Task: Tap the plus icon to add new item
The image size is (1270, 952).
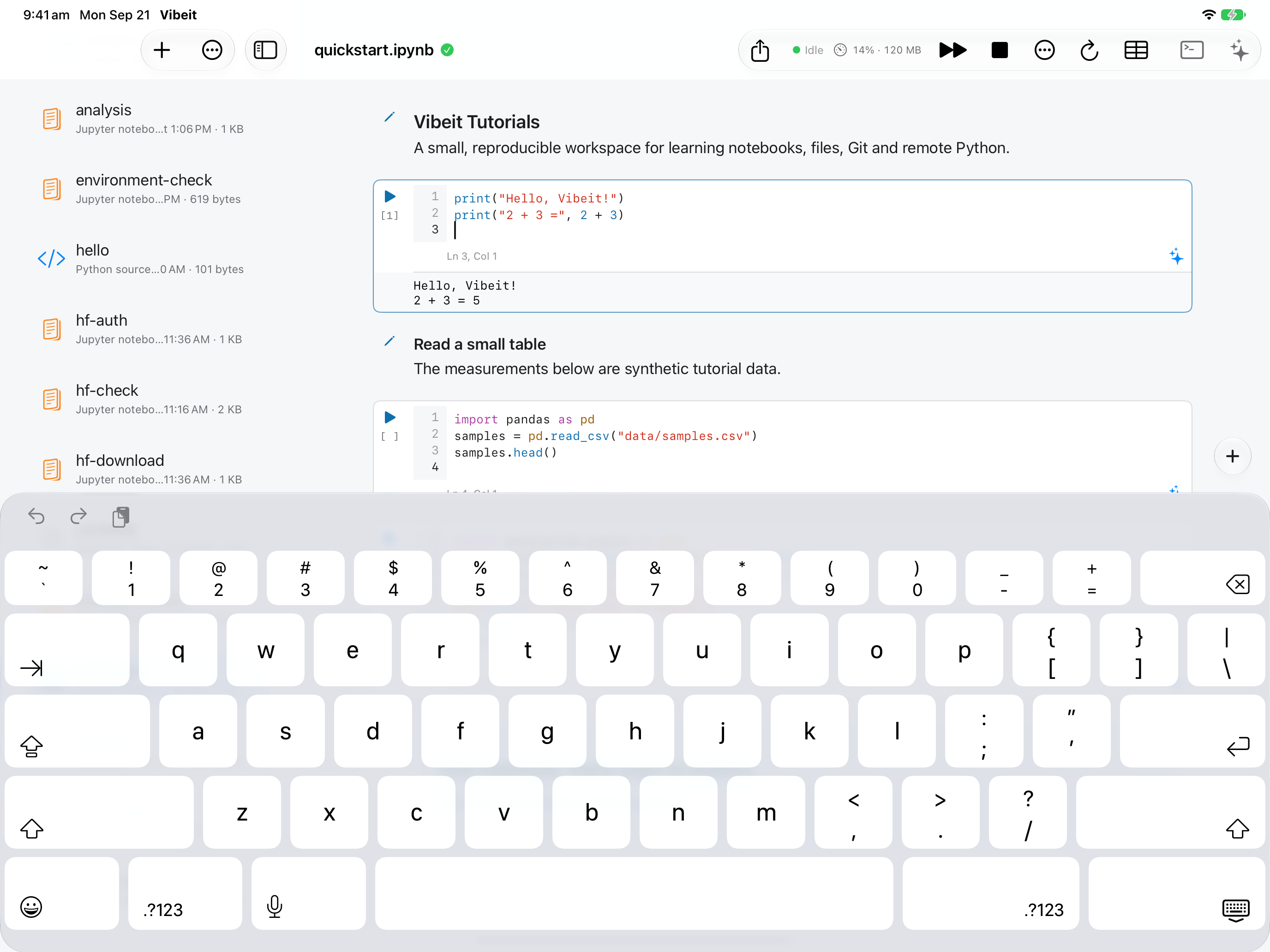Action: pyautogui.click(x=162, y=50)
